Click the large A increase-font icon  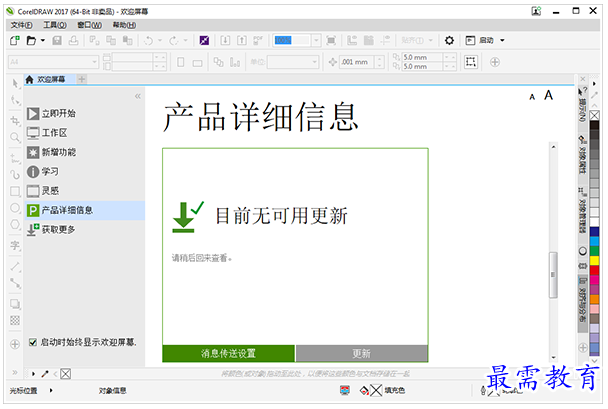[x=548, y=95]
